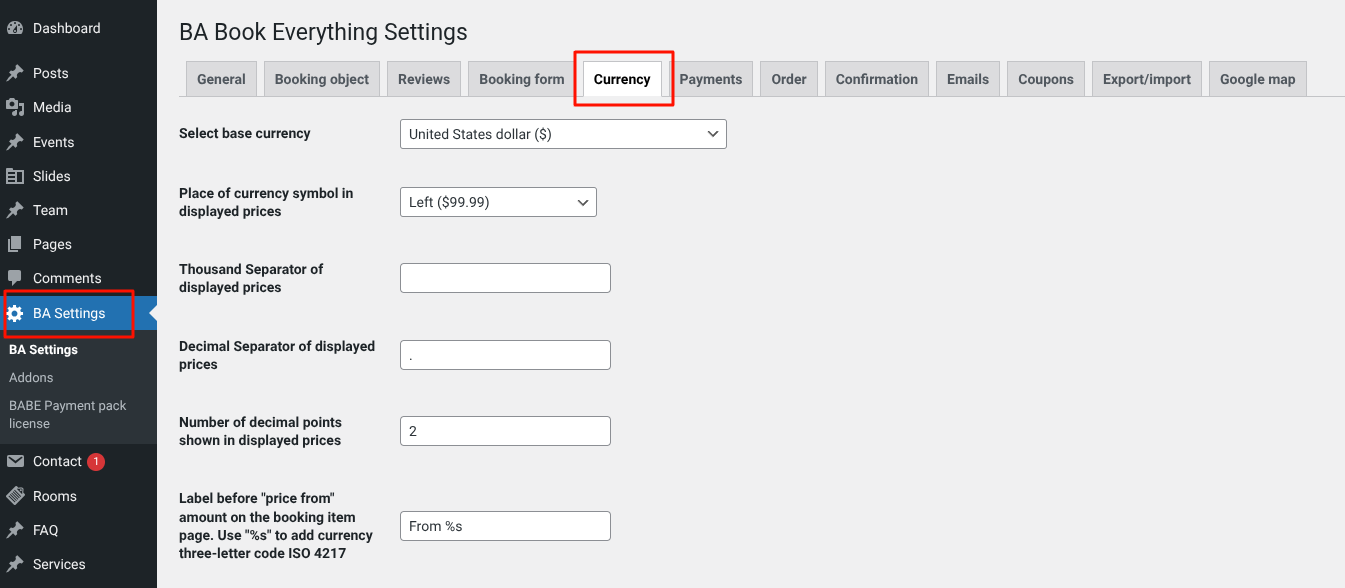Click the number of decimal points field
The height and width of the screenshot is (588, 1345).
pos(505,431)
